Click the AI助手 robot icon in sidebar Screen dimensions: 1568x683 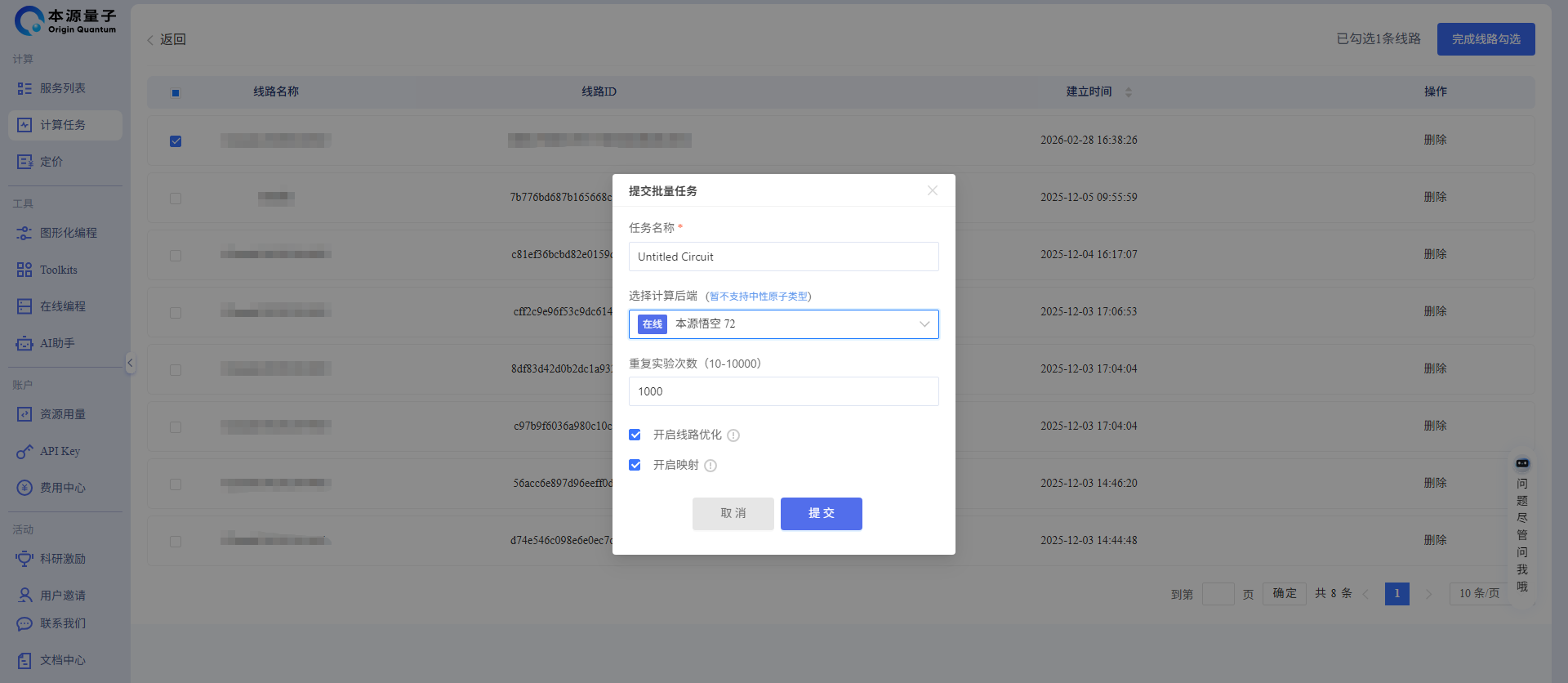pyautogui.click(x=24, y=344)
